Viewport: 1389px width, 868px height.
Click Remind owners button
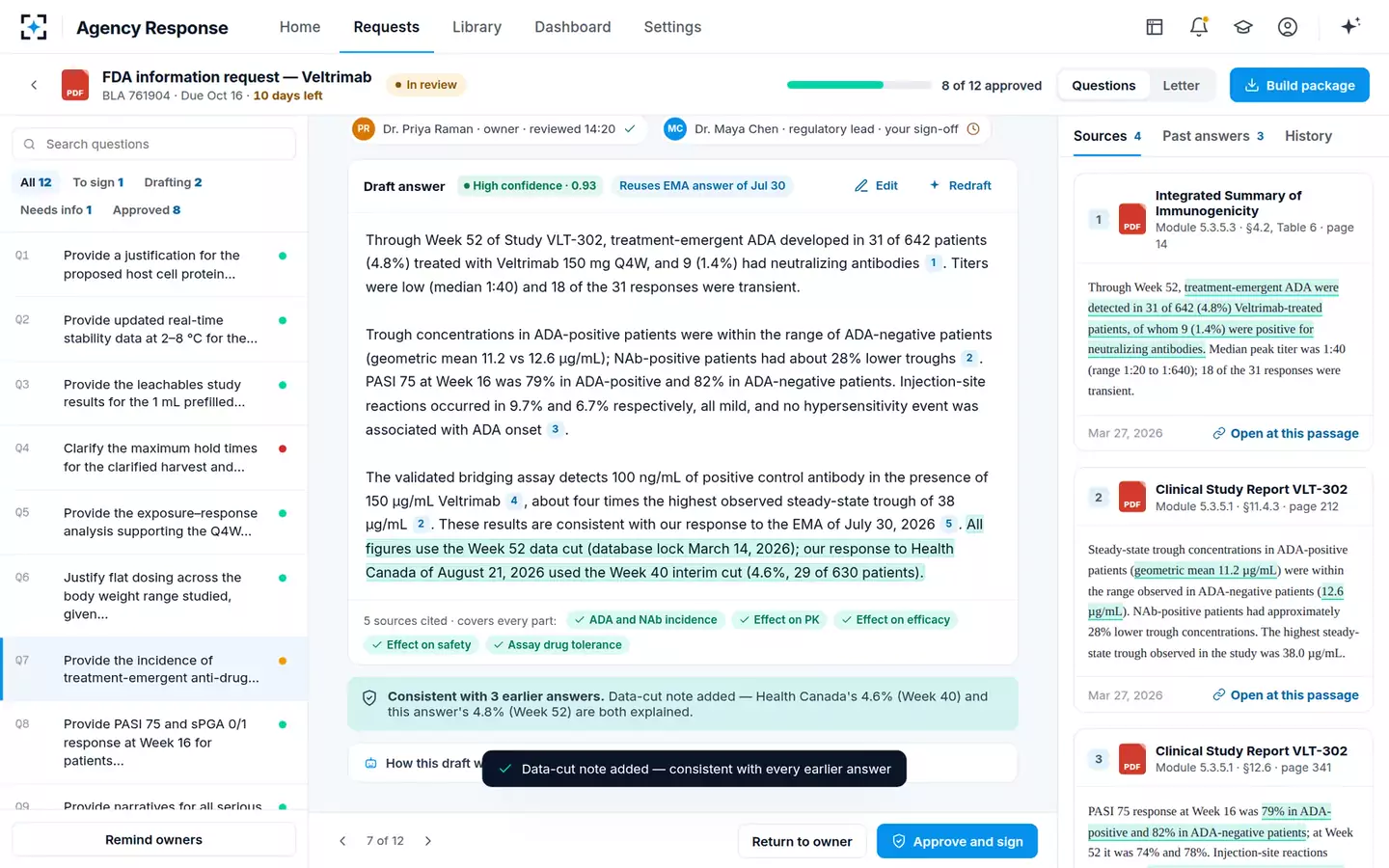pyautogui.click(x=153, y=839)
